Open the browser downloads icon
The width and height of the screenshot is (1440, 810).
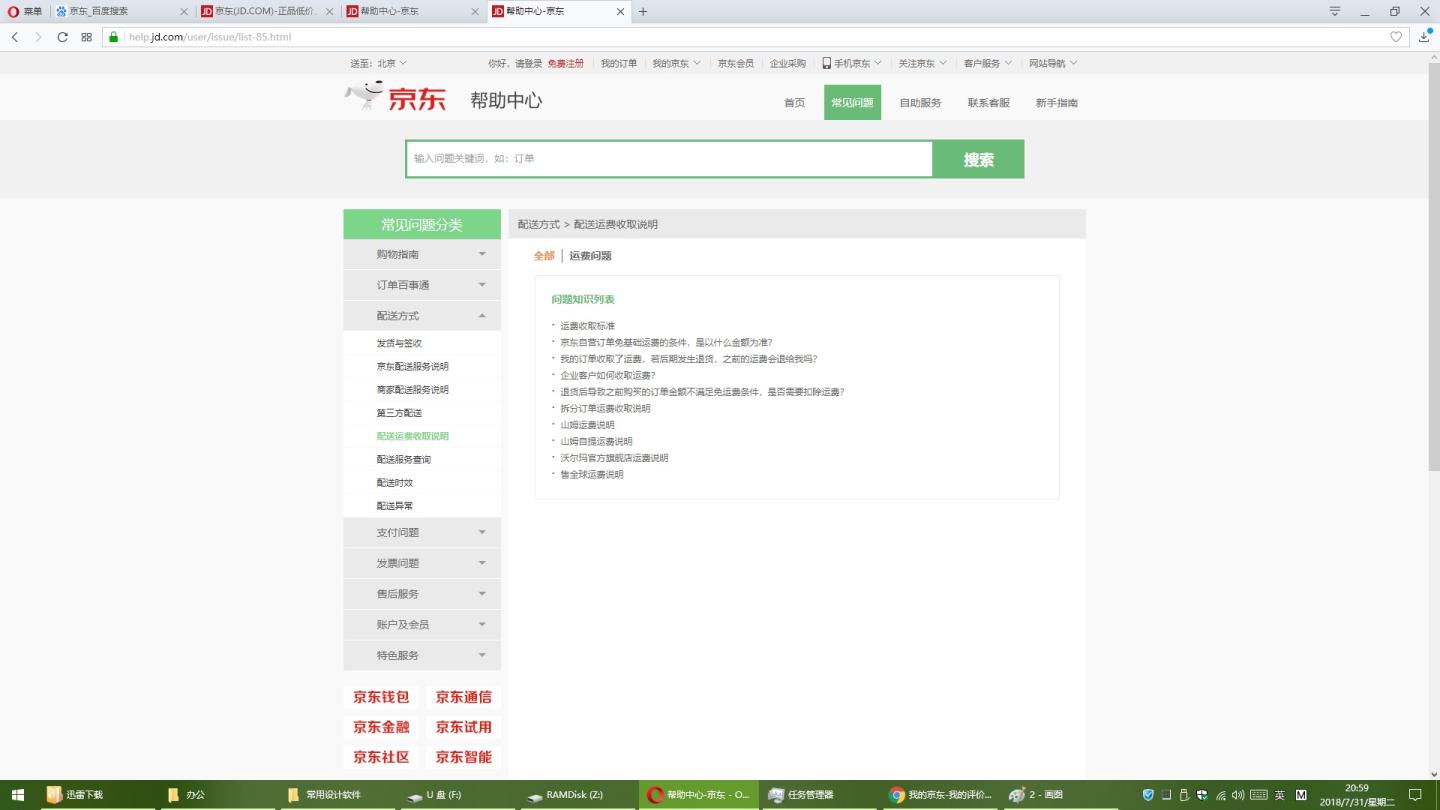point(1424,37)
